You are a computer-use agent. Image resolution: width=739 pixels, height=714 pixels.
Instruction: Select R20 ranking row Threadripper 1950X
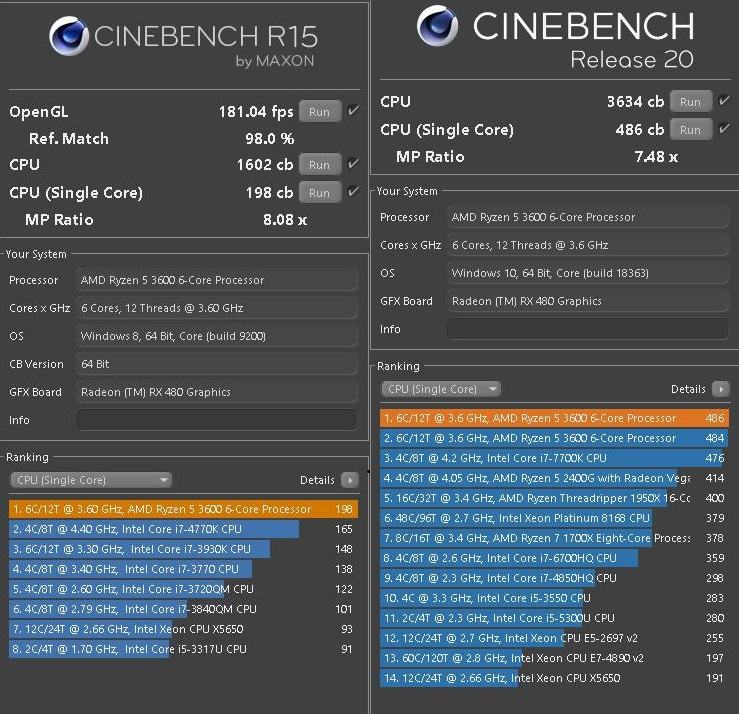[x=554, y=498]
